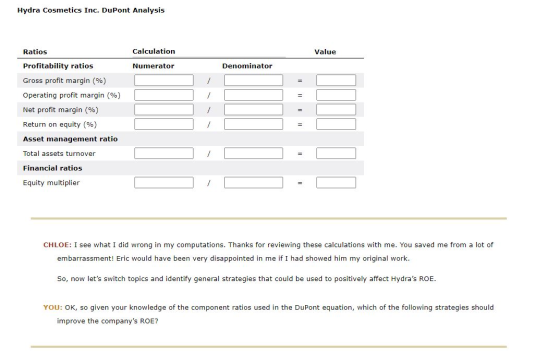Click the Return on equity numerator field
This screenshot has height=364, width=560.
(164, 124)
